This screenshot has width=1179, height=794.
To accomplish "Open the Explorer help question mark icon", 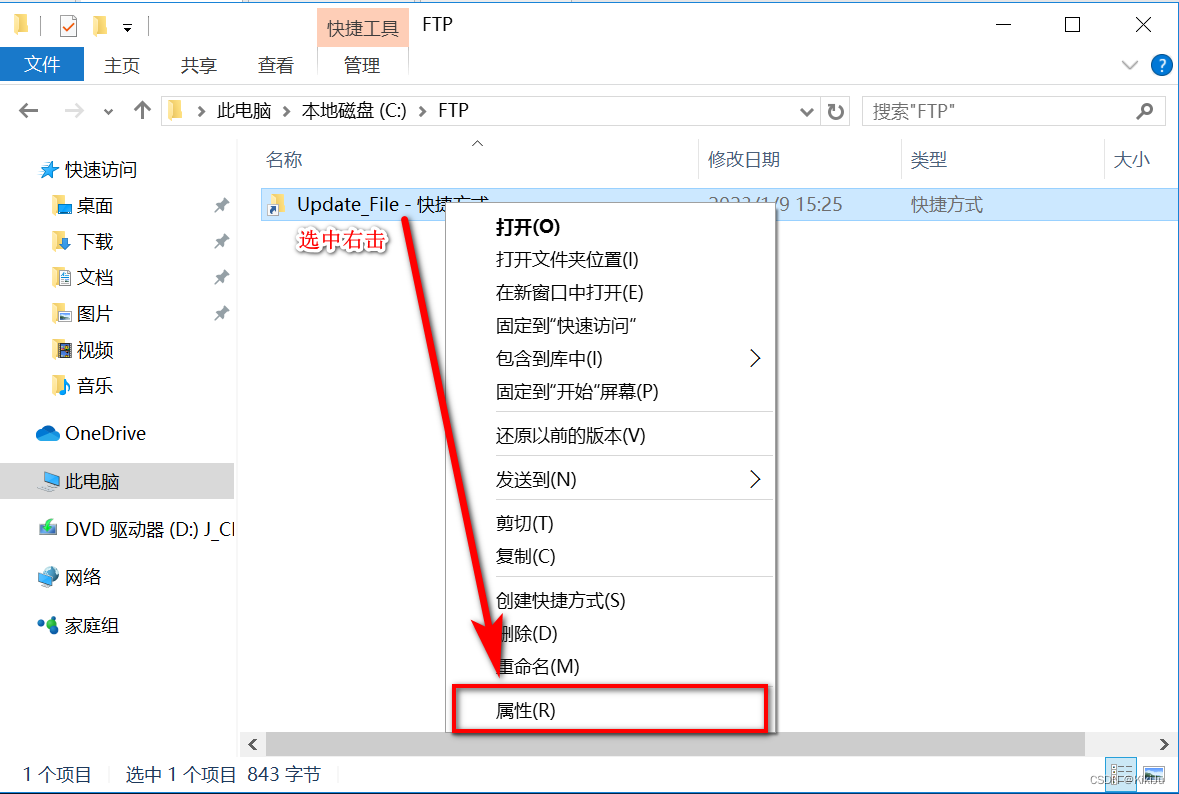I will pyautogui.click(x=1161, y=65).
